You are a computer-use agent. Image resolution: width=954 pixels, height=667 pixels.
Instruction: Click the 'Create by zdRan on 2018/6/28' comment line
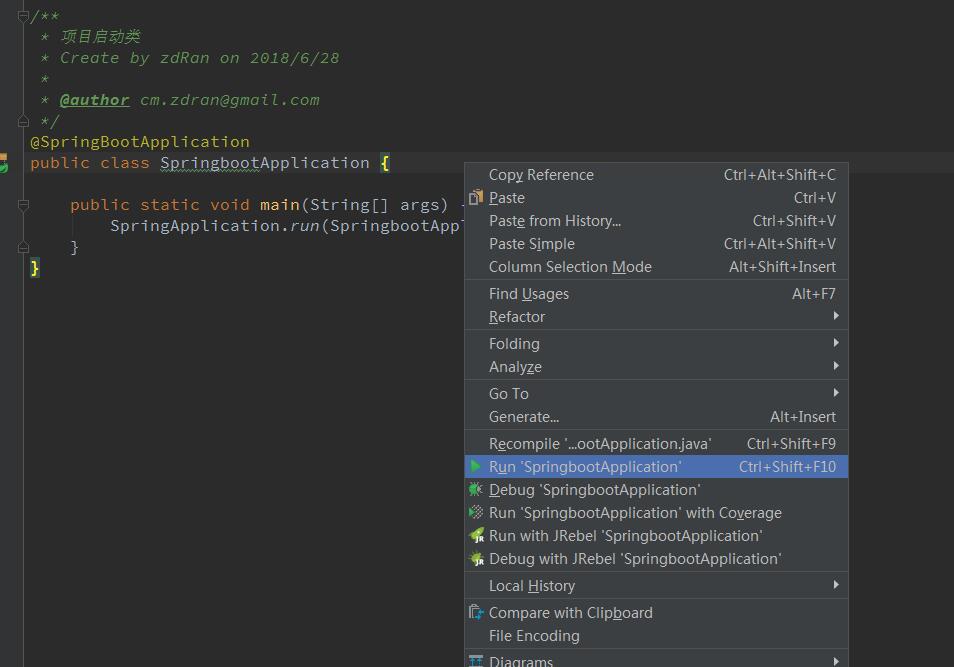point(200,58)
